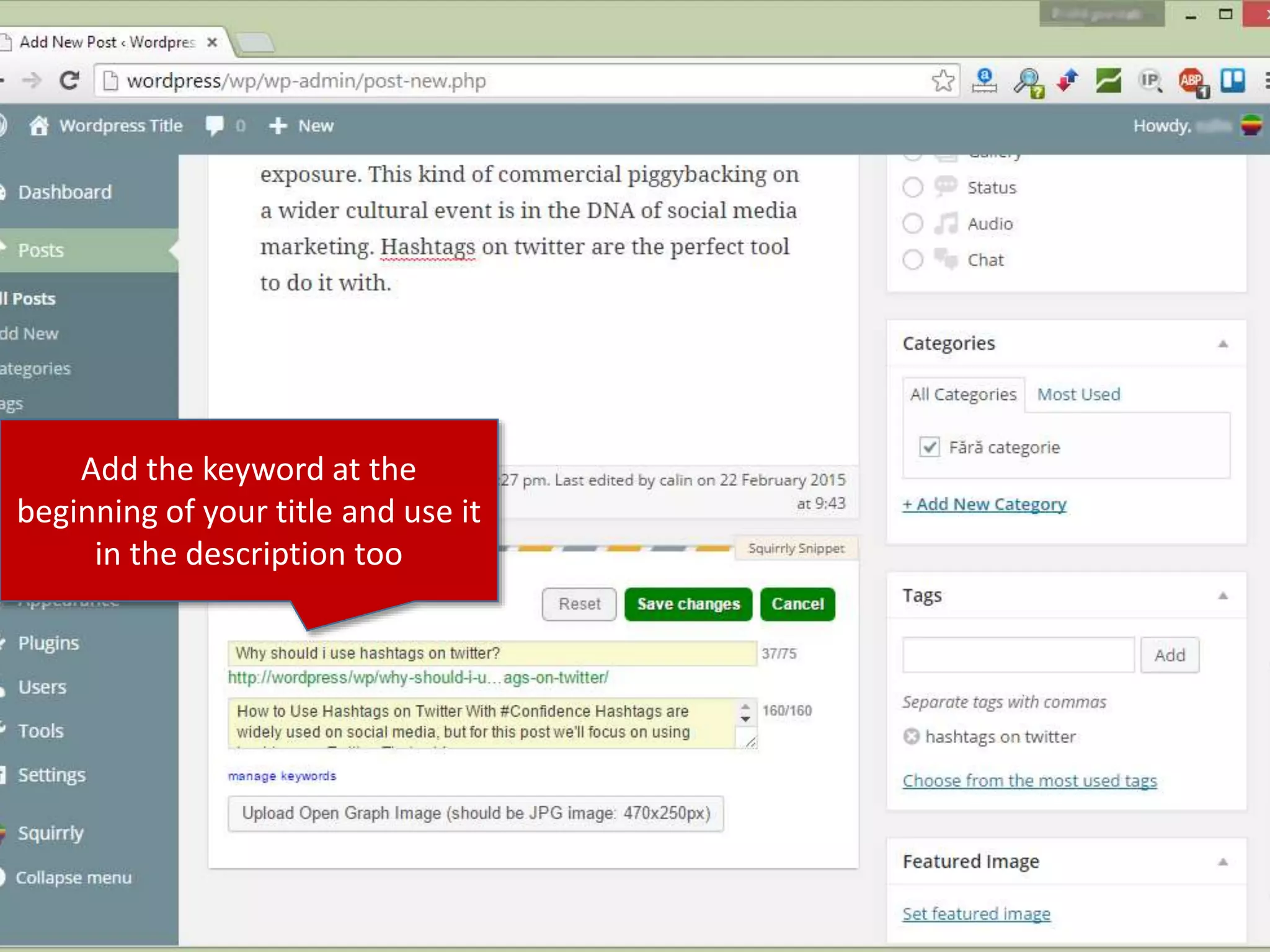Open the snippet URL link
1270x952 pixels.
[418, 677]
